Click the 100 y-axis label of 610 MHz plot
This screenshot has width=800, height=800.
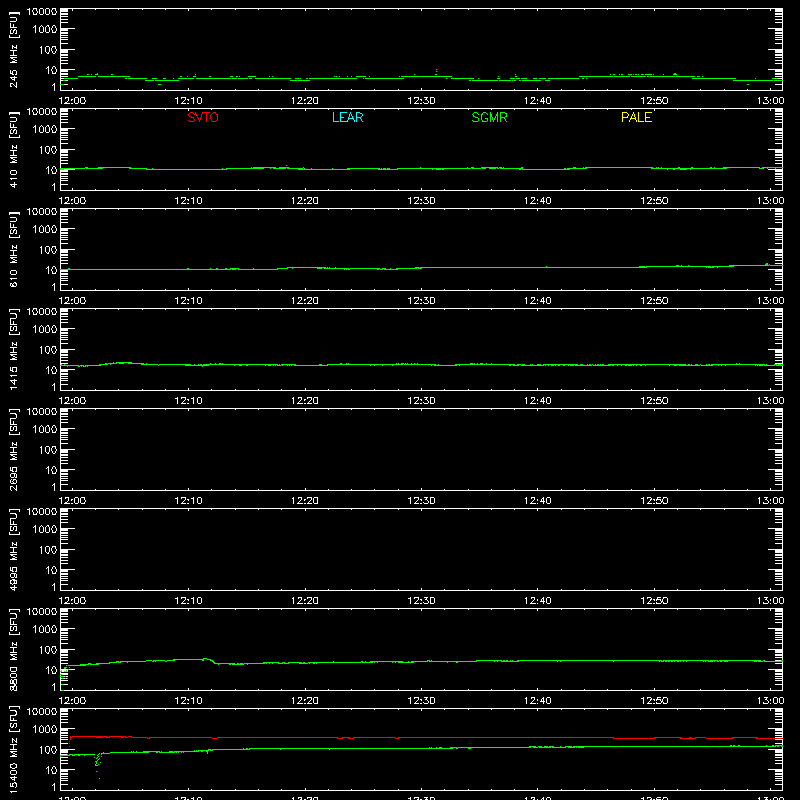pyautogui.click(x=48, y=250)
